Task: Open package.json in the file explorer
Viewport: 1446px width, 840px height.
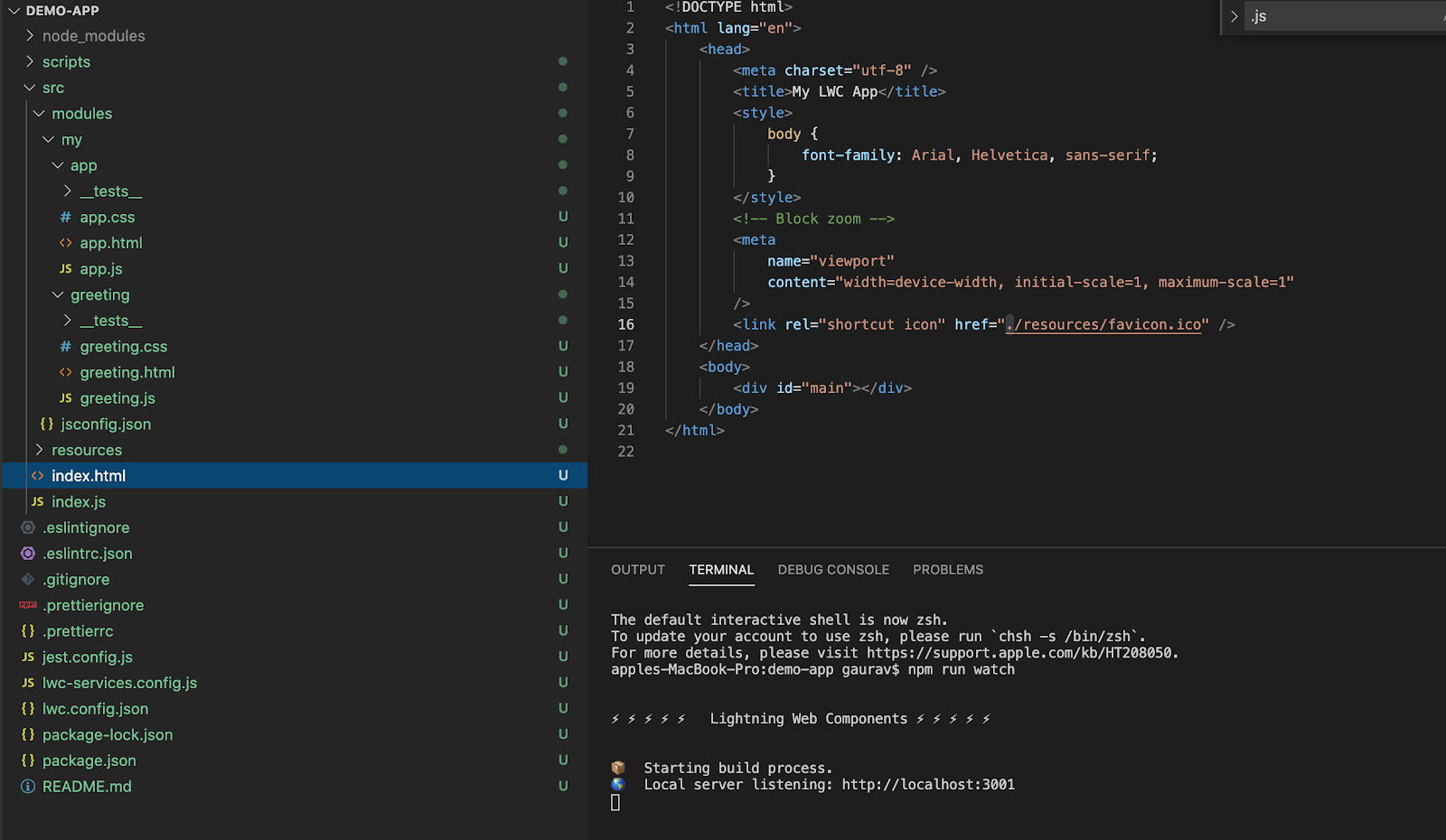Action: [x=89, y=761]
